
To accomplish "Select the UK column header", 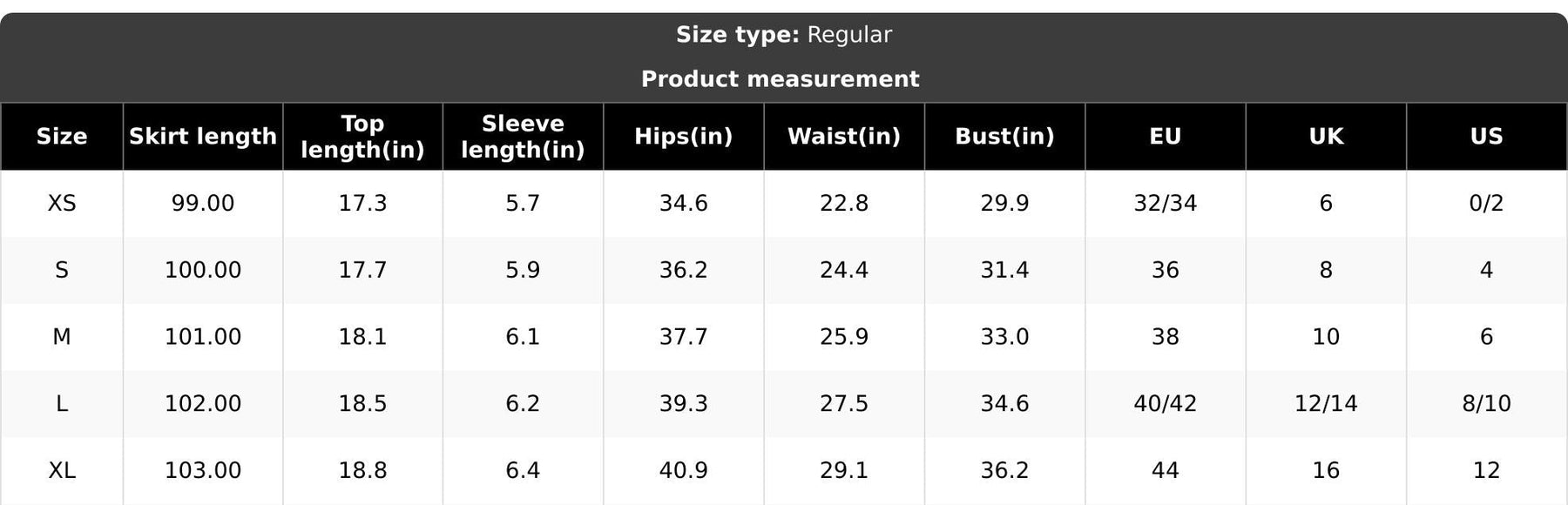I will [1326, 137].
